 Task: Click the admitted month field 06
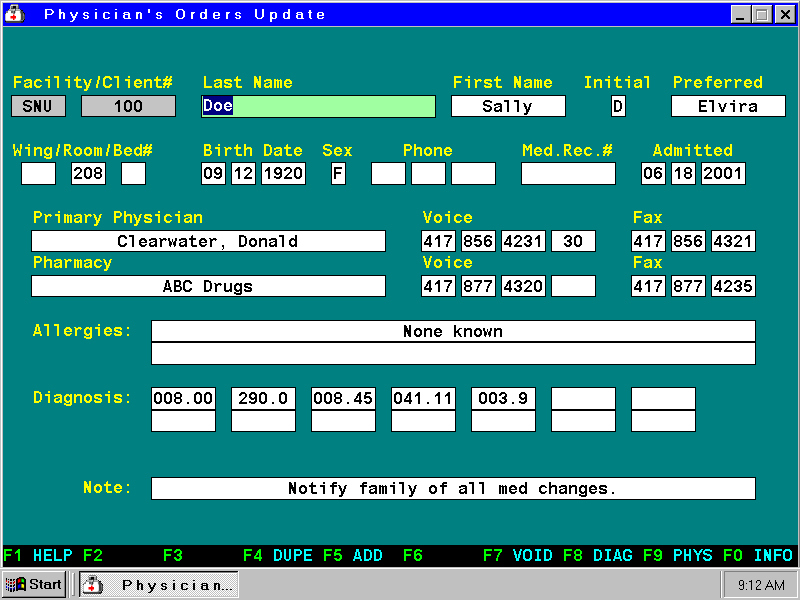click(x=653, y=173)
